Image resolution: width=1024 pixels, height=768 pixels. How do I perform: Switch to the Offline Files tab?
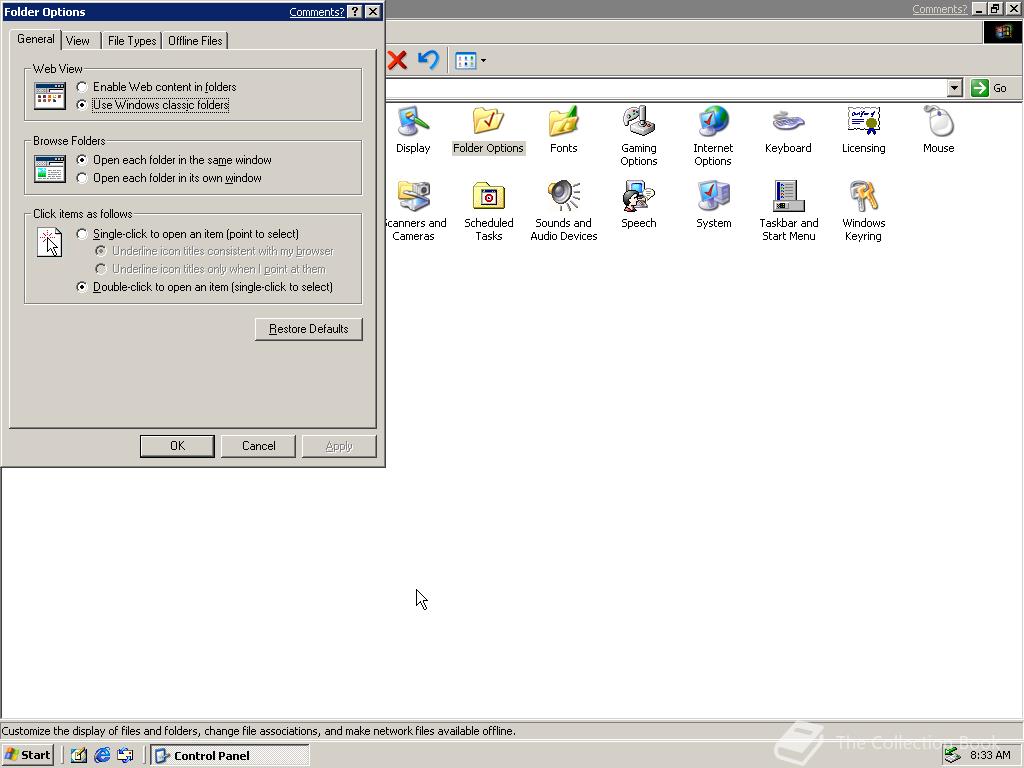tap(195, 40)
